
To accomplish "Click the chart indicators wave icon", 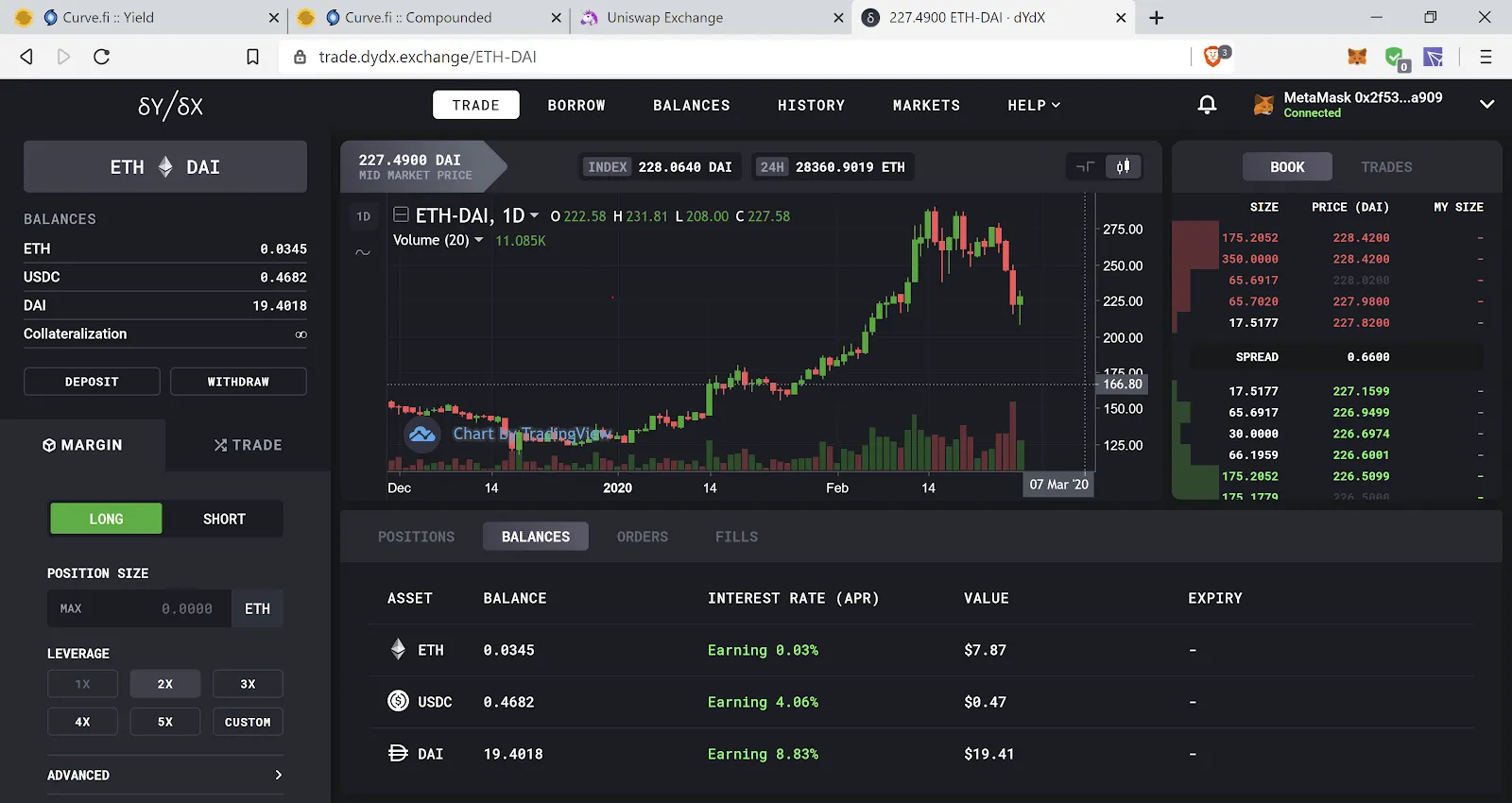I will [363, 252].
